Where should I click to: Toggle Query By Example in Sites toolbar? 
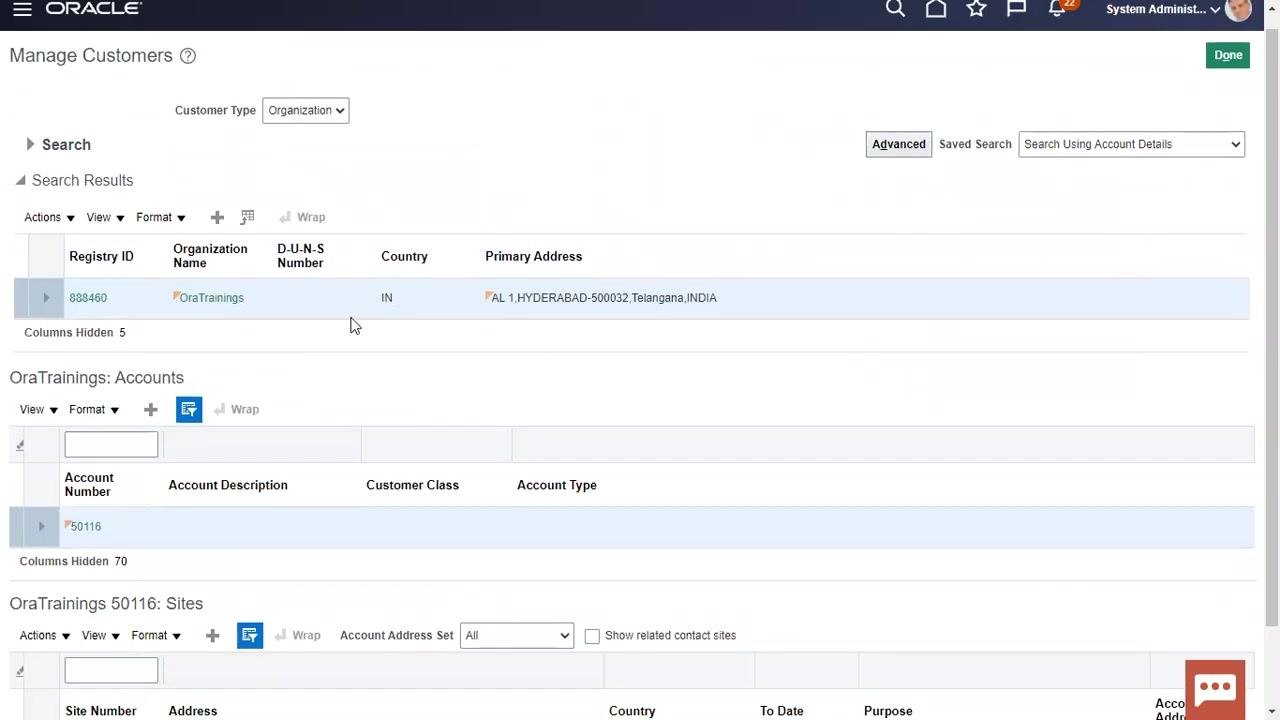250,635
